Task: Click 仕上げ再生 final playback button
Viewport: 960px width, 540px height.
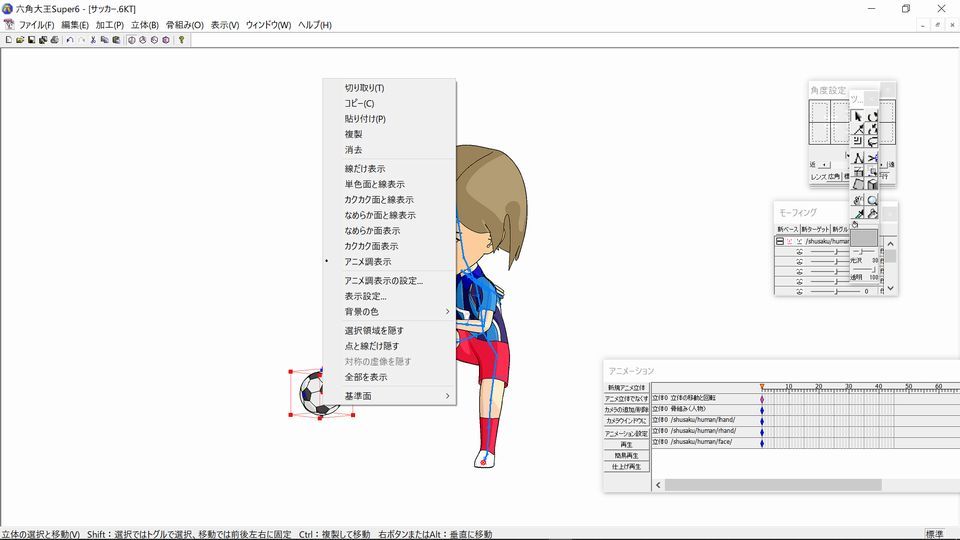Action: pyautogui.click(x=626, y=467)
